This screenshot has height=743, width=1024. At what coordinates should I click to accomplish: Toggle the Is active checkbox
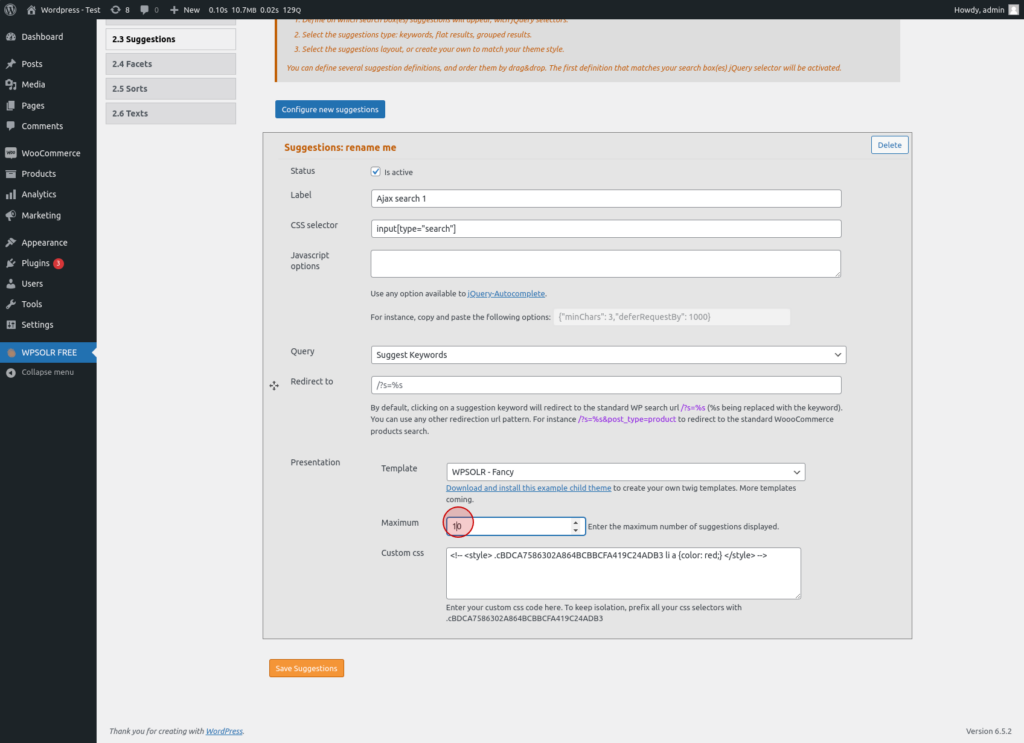click(x=376, y=172)
